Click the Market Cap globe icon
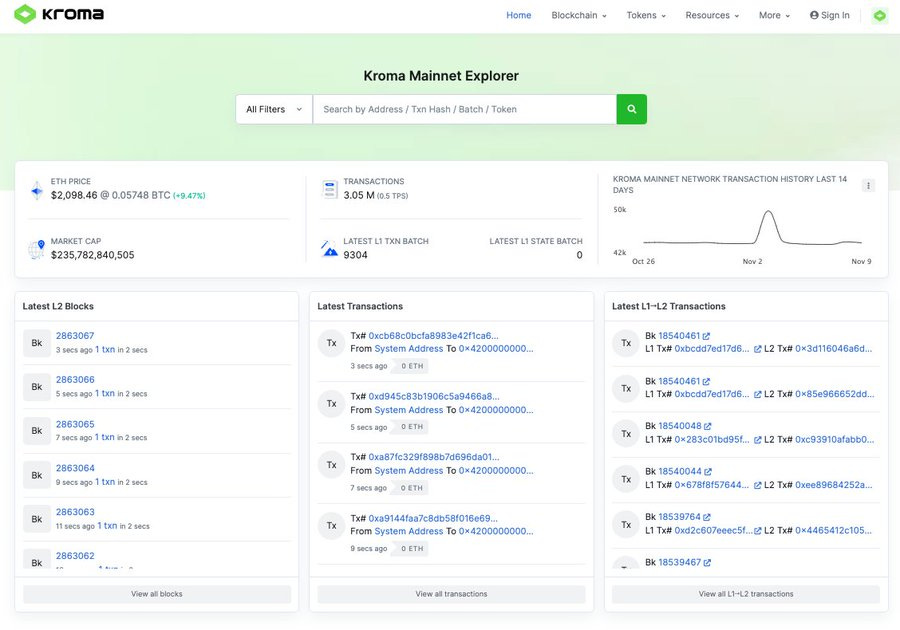The image size is (900, 630). tap(36, 249)
